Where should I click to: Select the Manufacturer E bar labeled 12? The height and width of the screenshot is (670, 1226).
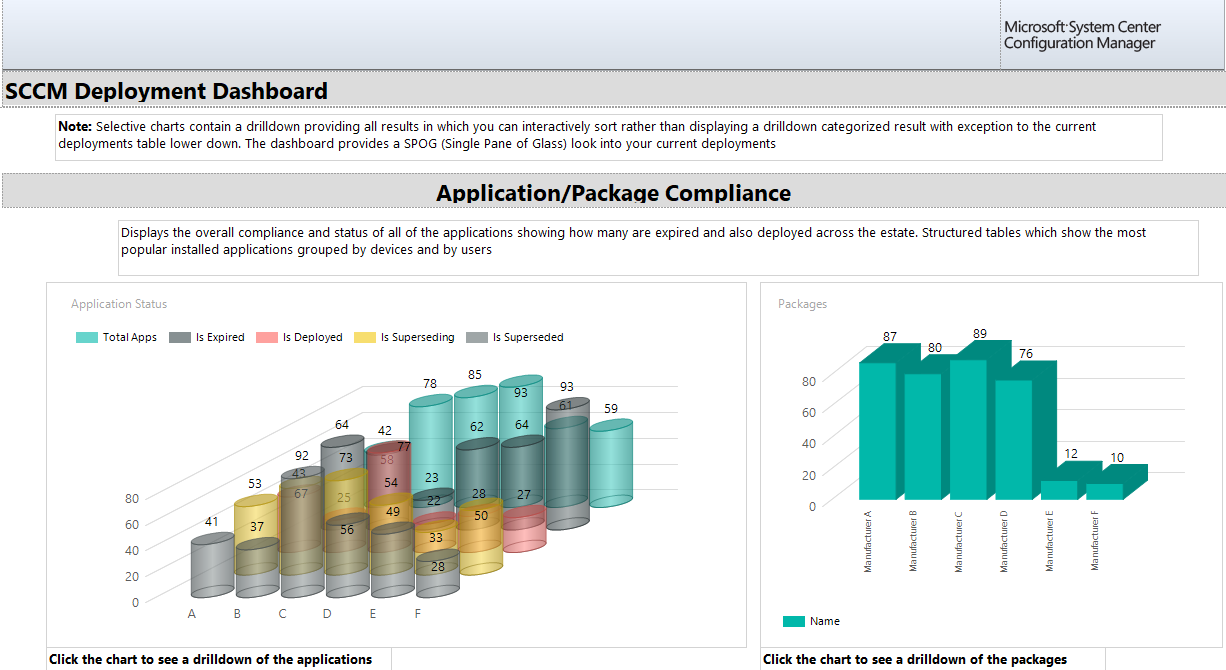[1059, 490]
